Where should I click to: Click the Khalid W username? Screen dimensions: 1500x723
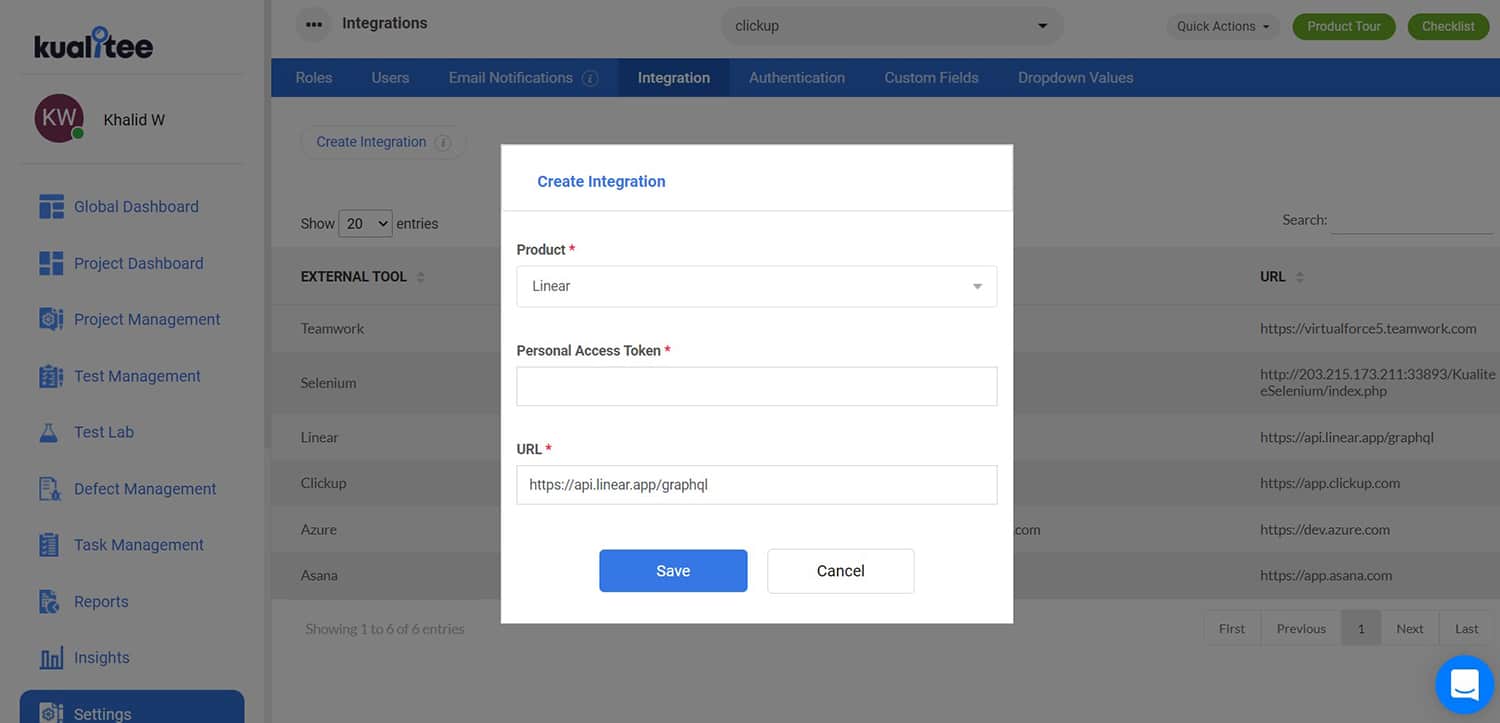pos(134,120)
